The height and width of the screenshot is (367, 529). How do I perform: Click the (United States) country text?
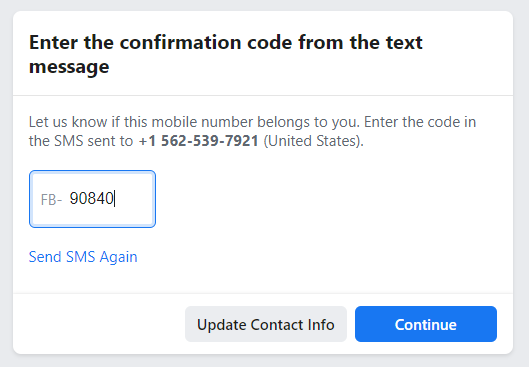(x=313, y=141)
